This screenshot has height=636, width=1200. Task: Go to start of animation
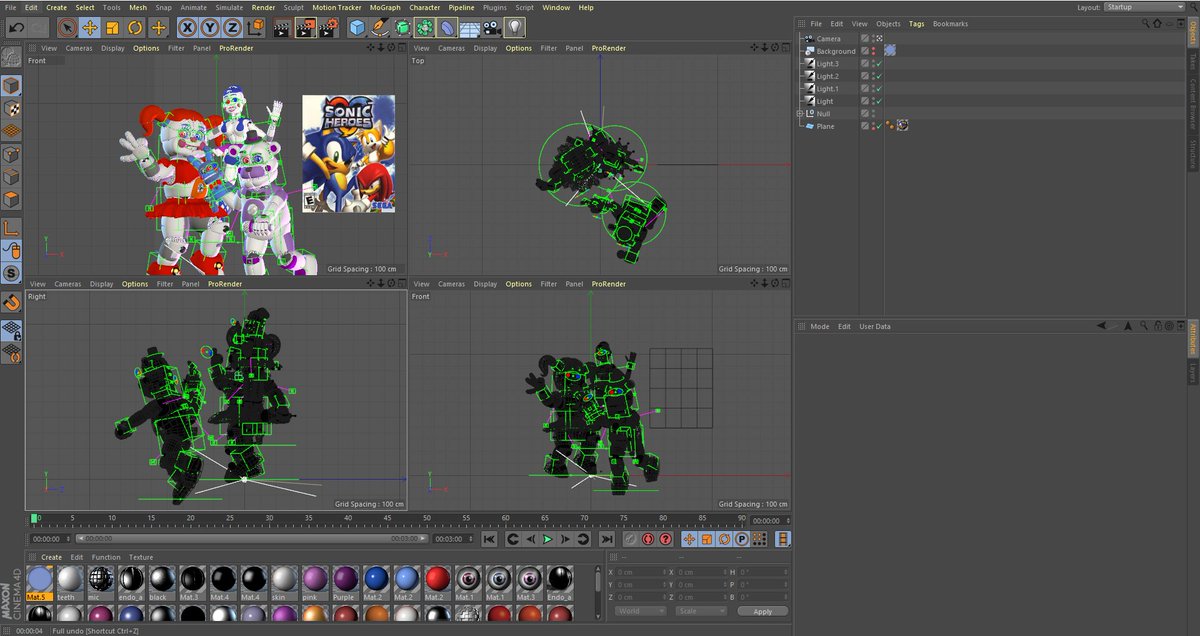[489, 539]
